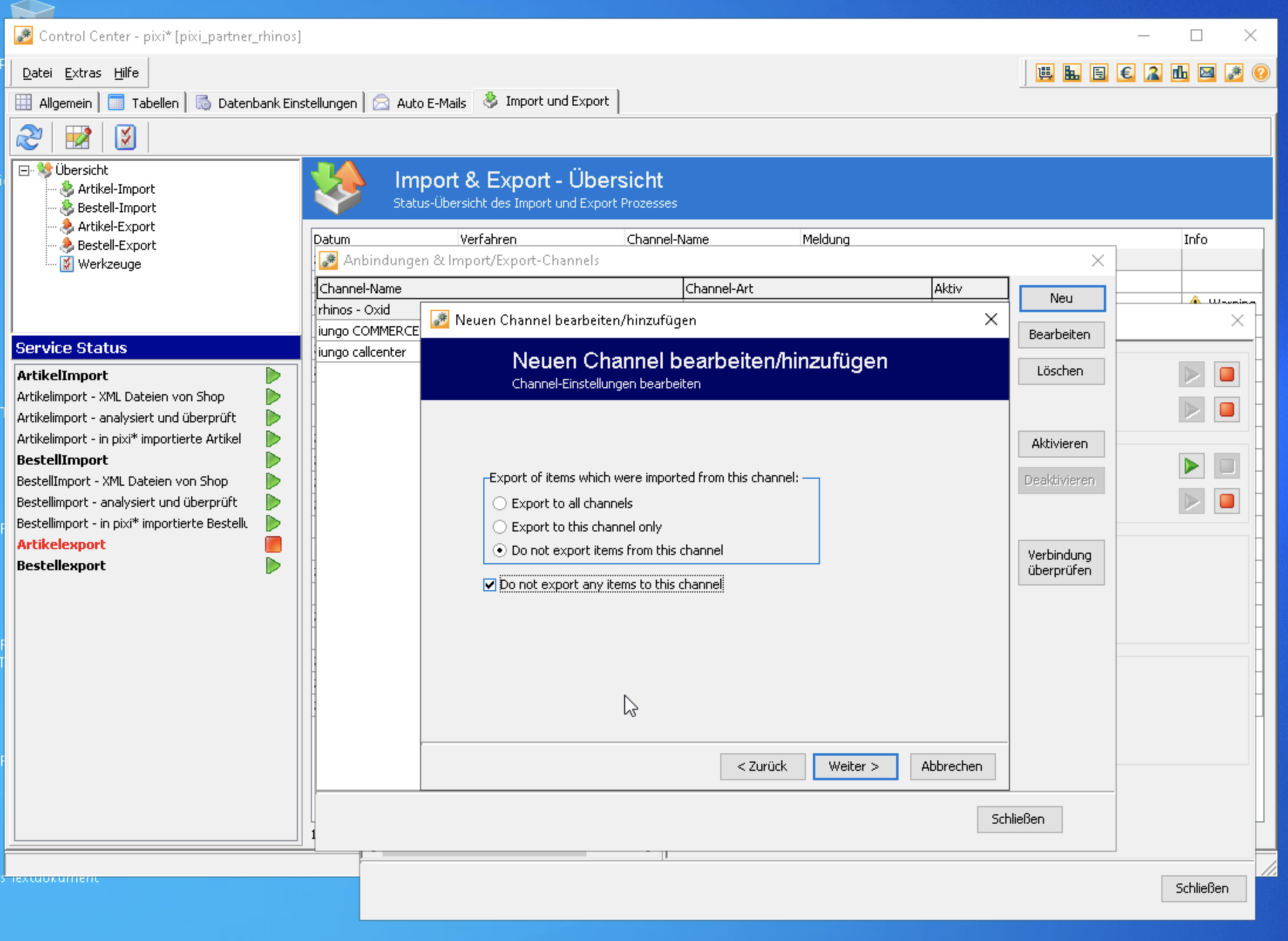Select the Import und Export tab
The width and height of the screenshot is (1288, 941).
click(x=546, y=101)
